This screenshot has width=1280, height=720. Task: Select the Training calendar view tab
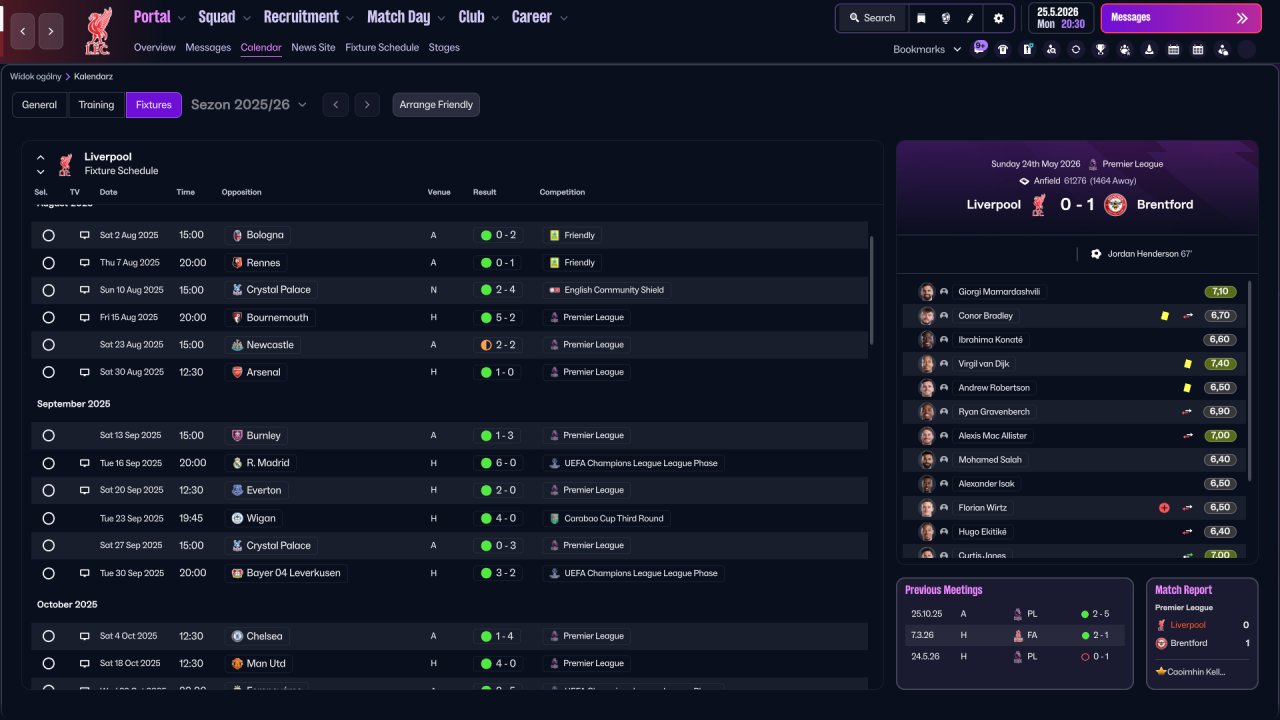coord(97,105)
